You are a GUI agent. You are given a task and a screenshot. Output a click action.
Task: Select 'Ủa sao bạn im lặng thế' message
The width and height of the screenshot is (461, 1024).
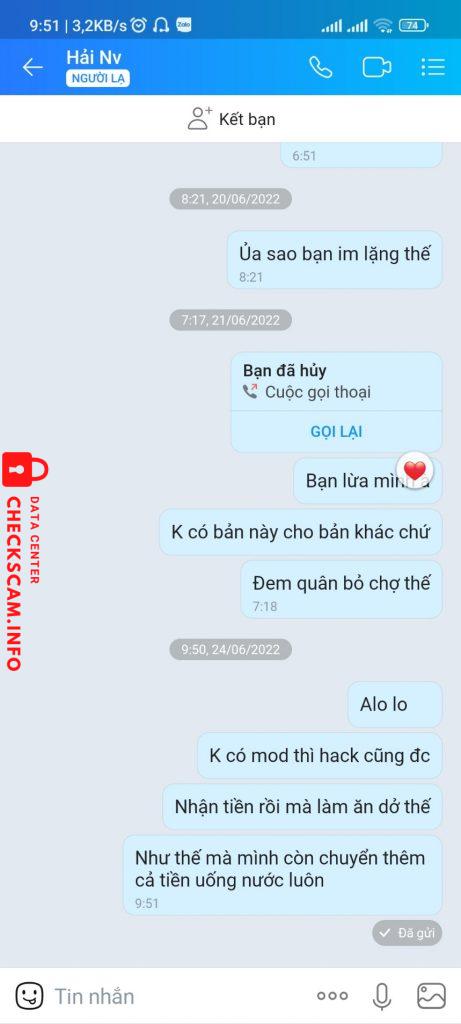tap(335, 259)
